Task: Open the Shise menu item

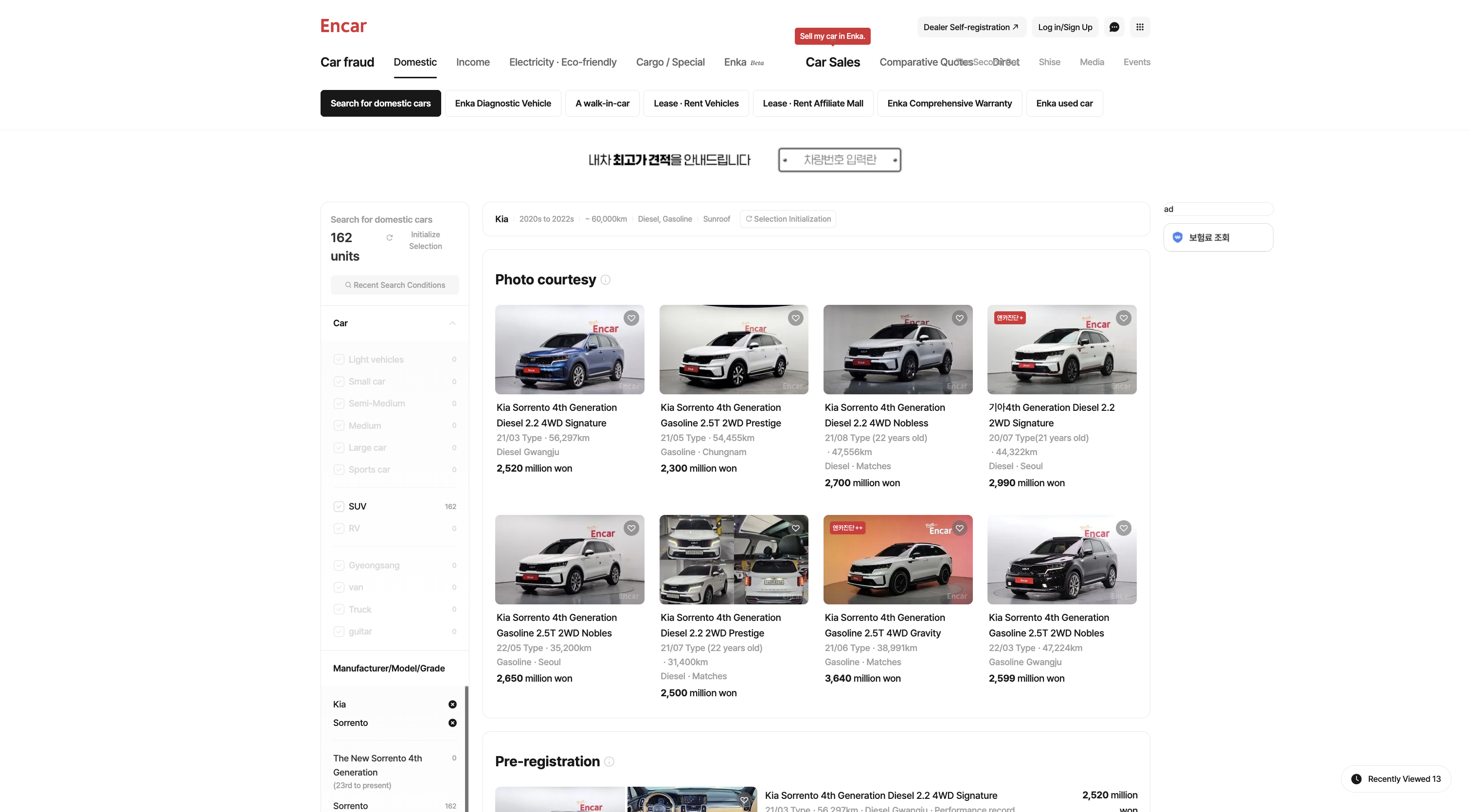Action: 1049,62
